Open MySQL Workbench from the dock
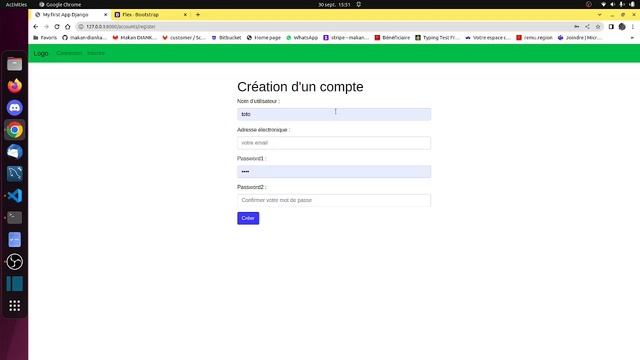The image size is (640, 360). coord(14,174)
